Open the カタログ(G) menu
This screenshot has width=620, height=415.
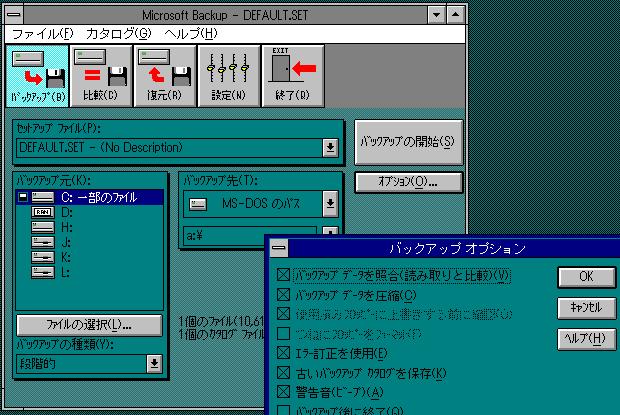pos(119,34)
